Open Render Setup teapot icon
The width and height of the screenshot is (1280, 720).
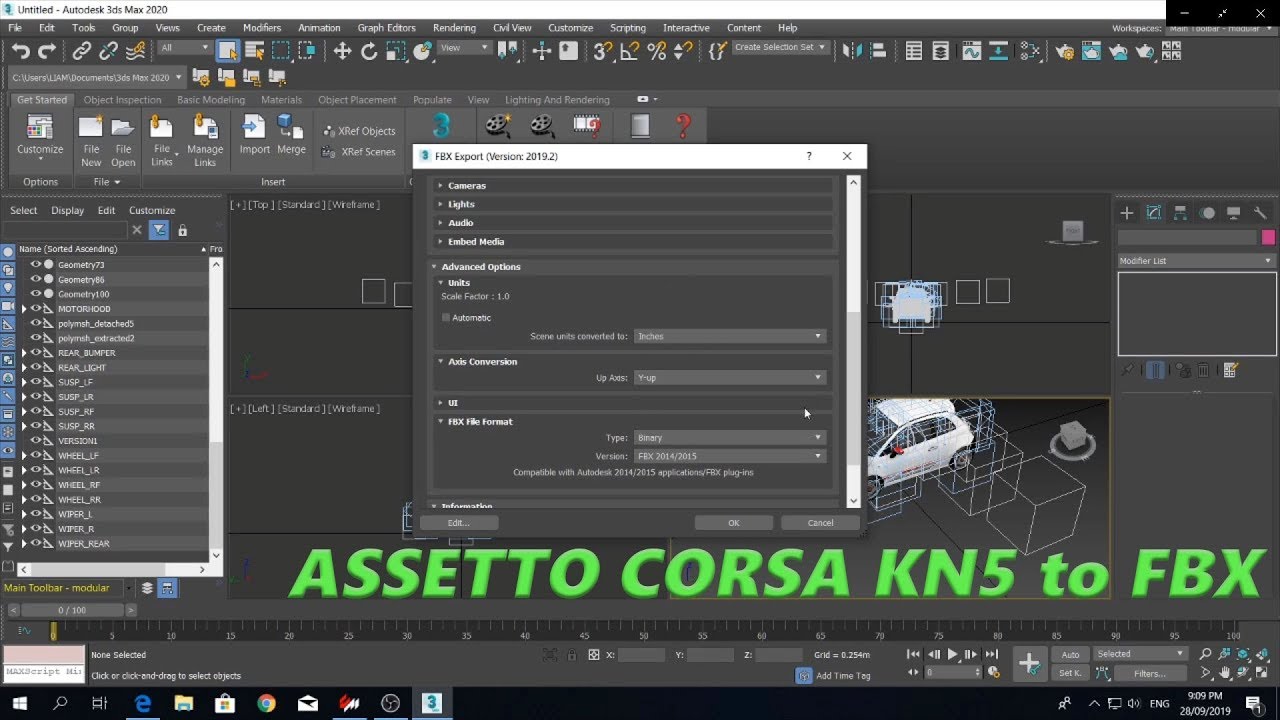coord(1065,51)
